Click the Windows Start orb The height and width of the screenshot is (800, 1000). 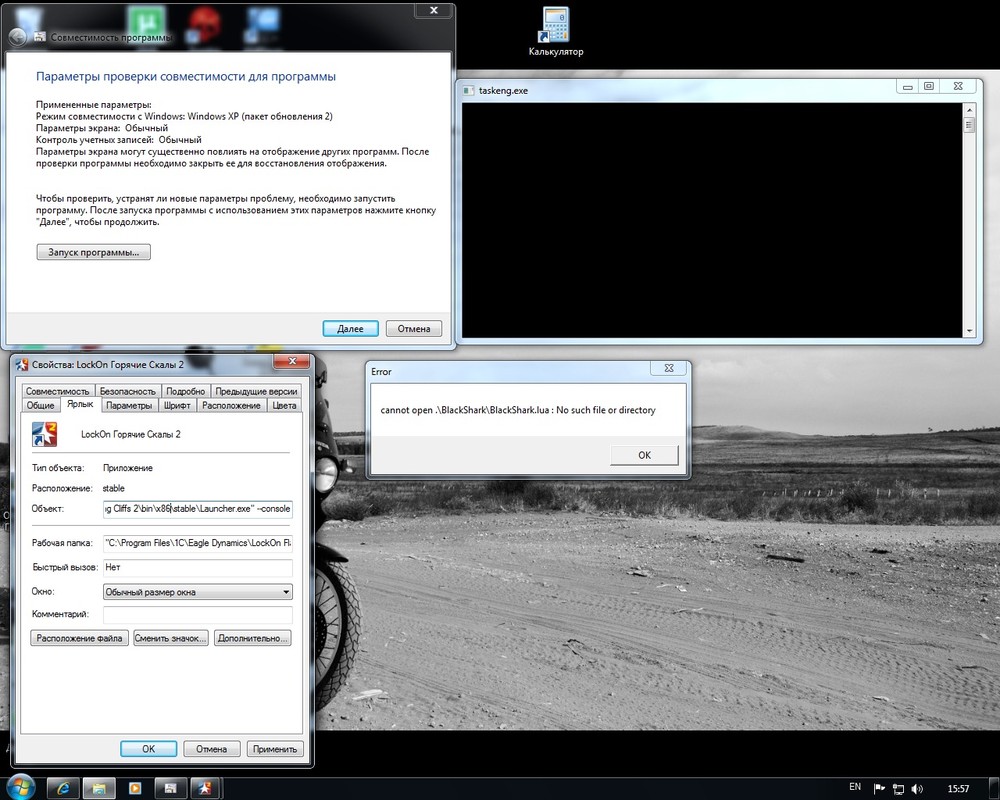[20, 787]
